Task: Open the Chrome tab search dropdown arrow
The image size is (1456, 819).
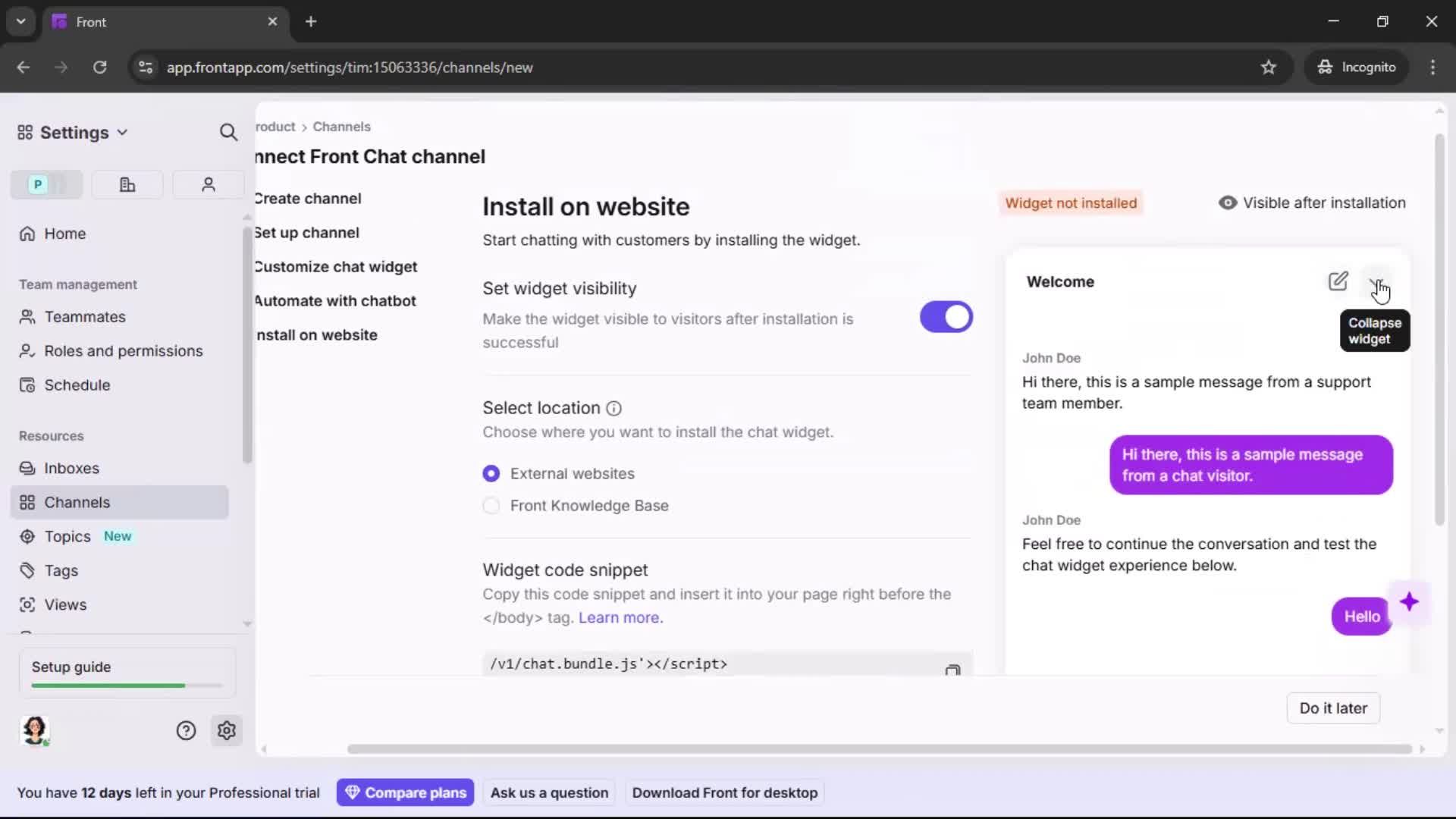Action: coord(21,21)
